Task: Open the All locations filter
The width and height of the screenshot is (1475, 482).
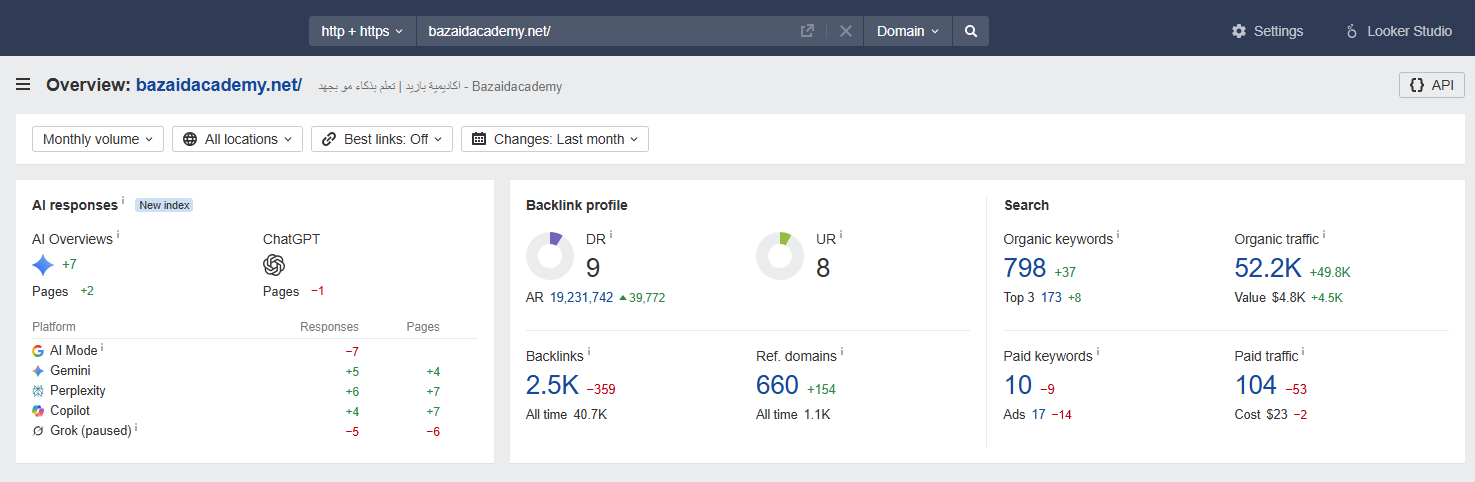Action: [237, 139]
